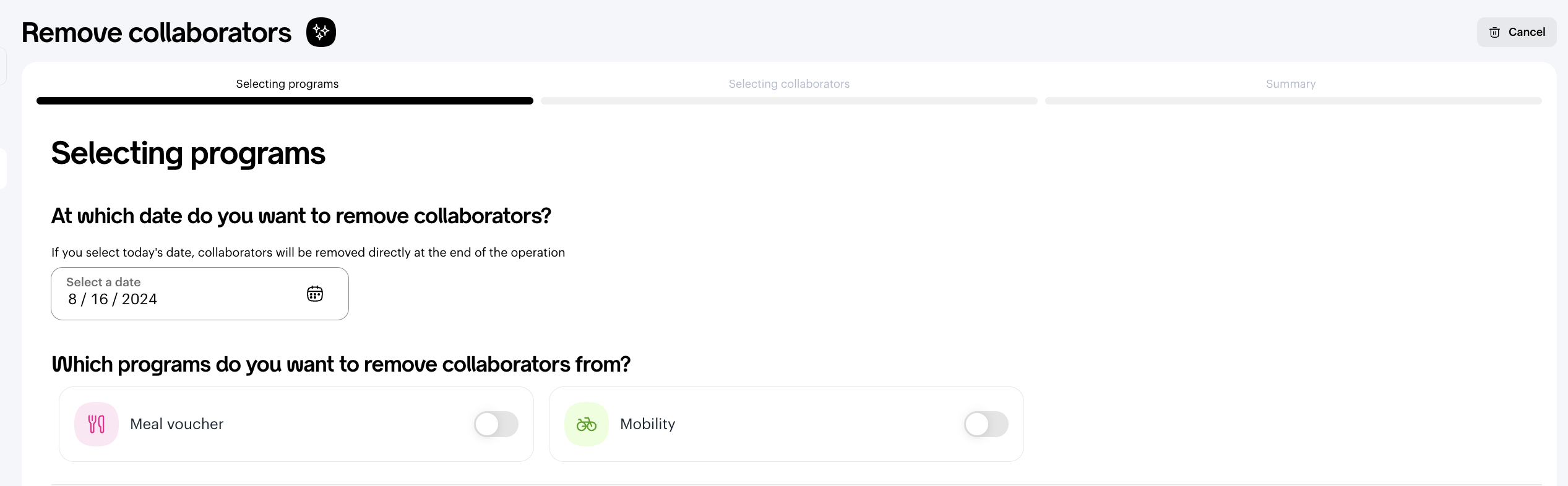Enable the Meal voucher toggle
The height and width of the screenshot is (486, 1568).
click(496, 424)
